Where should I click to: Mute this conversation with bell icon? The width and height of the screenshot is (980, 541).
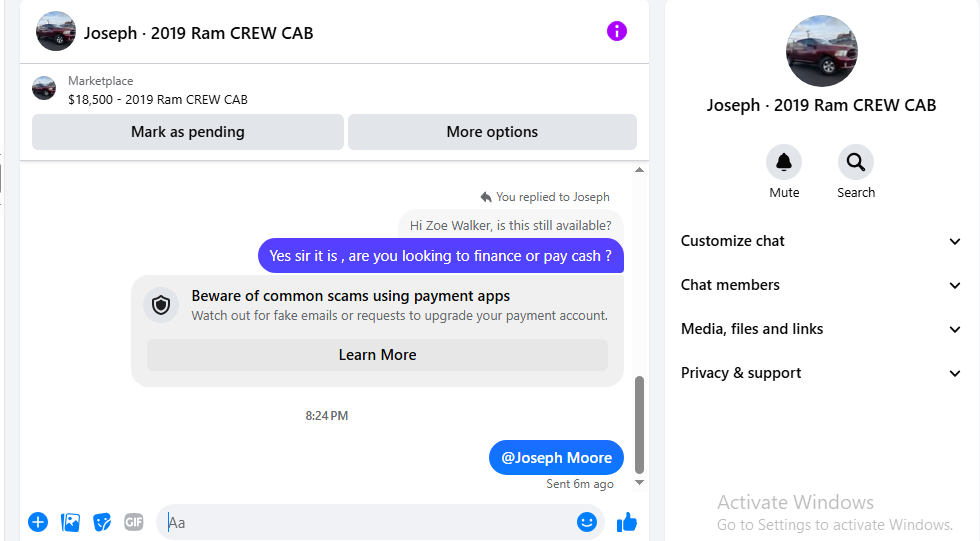pyautogui.click(x=784, y=162)
